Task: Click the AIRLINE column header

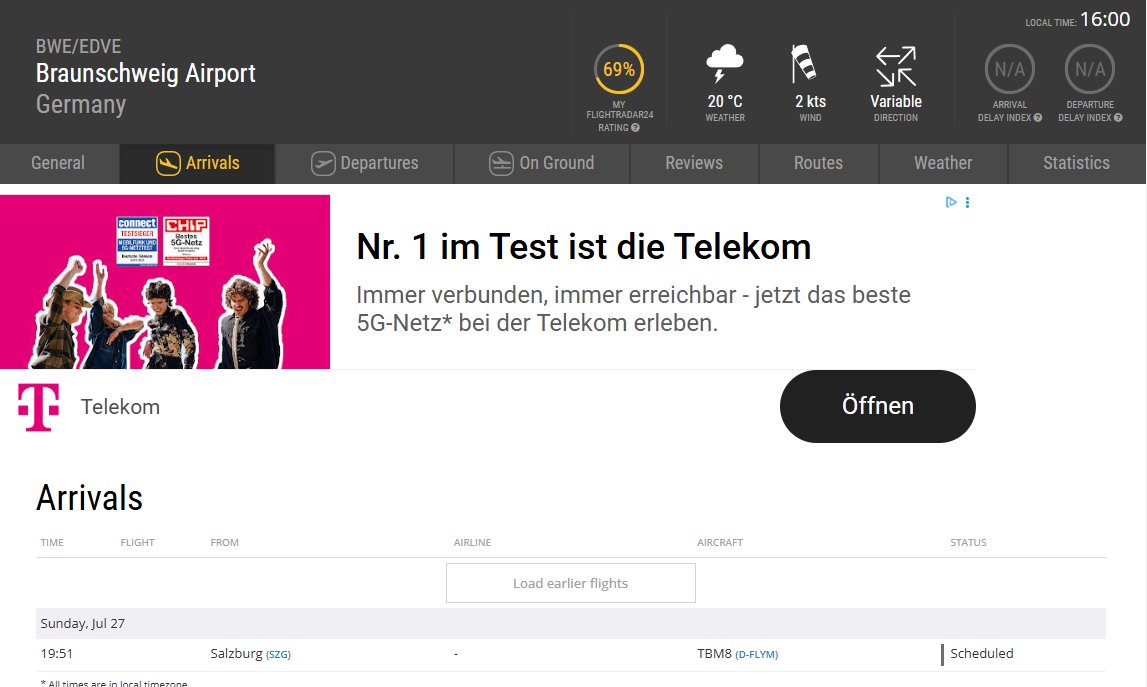Action: pyautogui.click(x=473, y=542)
